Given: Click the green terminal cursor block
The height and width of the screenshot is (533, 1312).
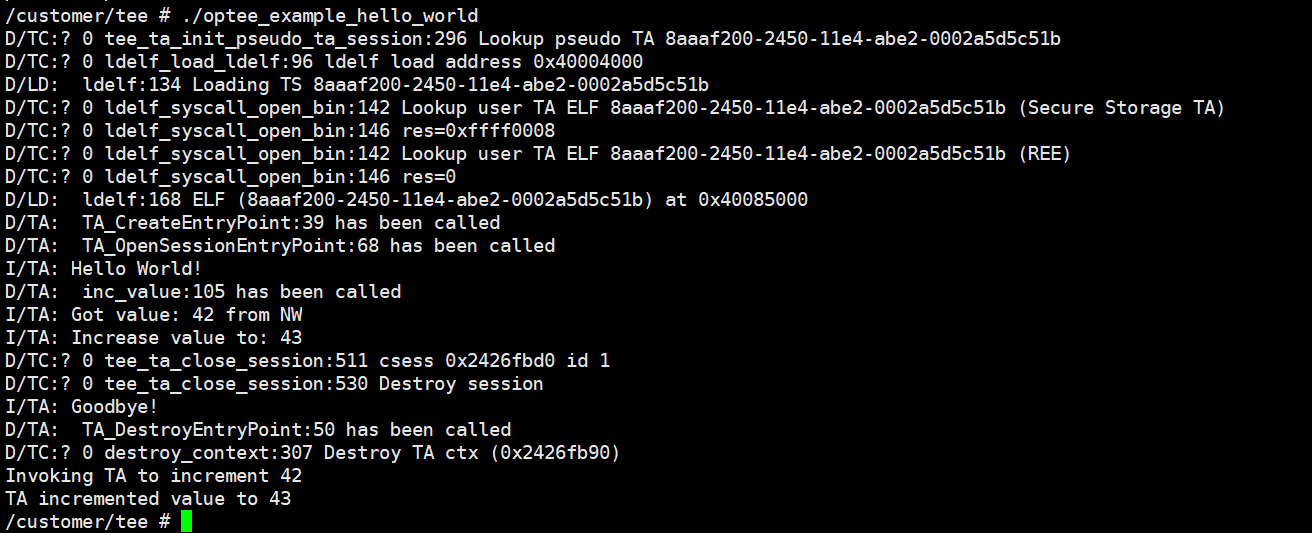Looking at the screenshot, I should click(186, 522).
